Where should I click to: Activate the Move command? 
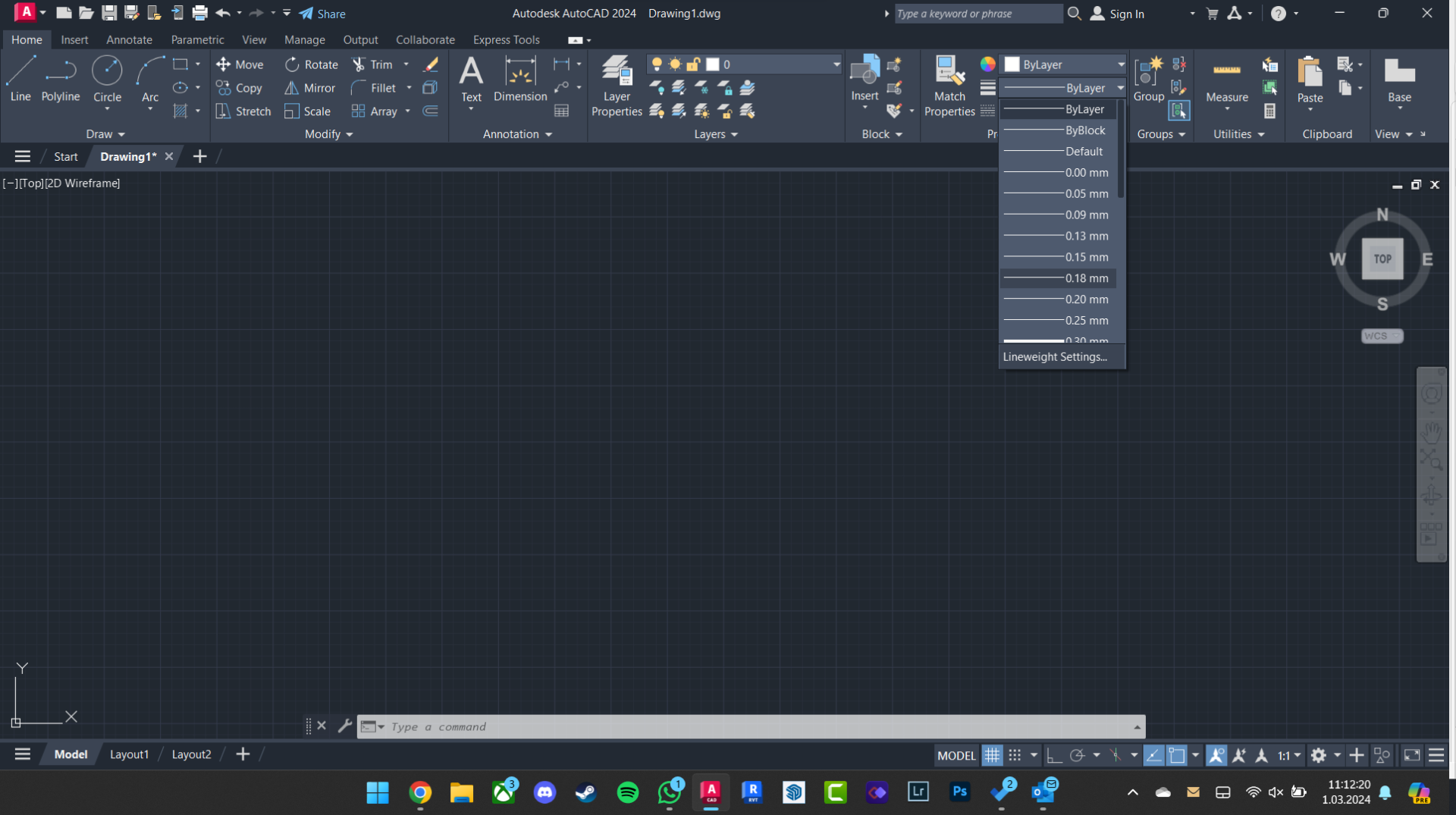pos(240,64)
